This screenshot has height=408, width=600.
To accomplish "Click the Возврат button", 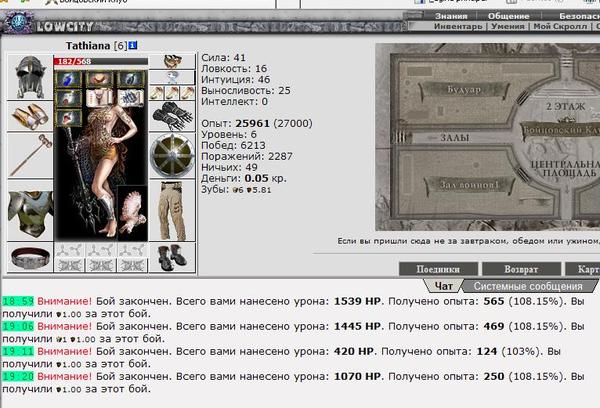I will [521, 269].
